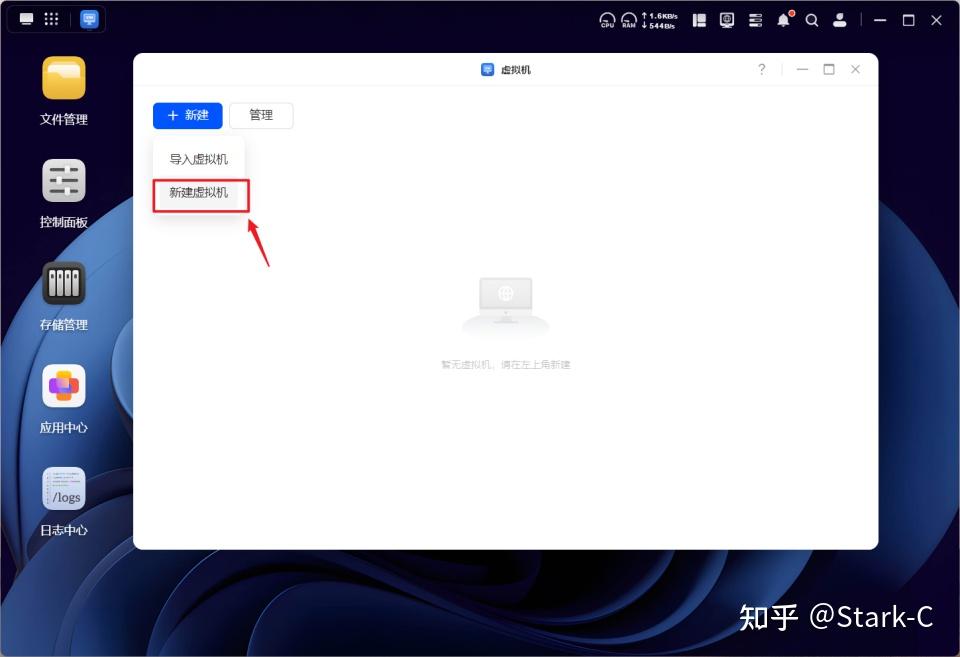
Task: Close the outer desktop client window
Action: click(936, 20)
